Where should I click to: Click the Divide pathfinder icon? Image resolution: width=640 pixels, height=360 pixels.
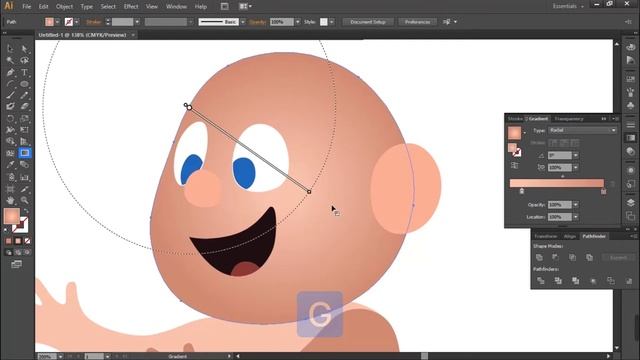[x=541, y=281]
